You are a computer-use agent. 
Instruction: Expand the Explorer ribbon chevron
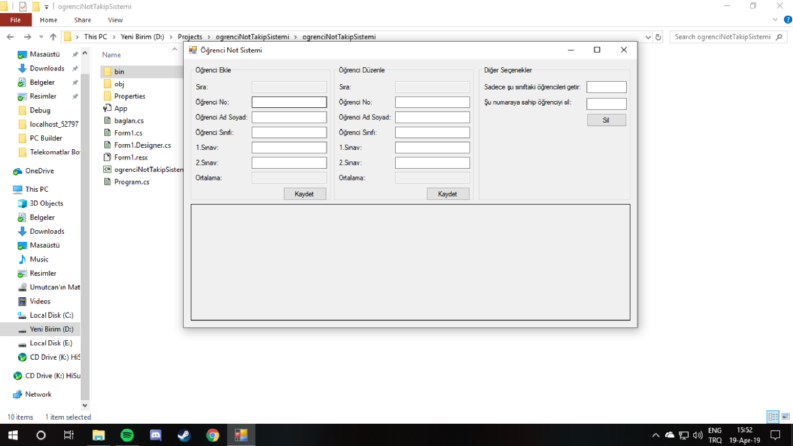tap(775, 20)
